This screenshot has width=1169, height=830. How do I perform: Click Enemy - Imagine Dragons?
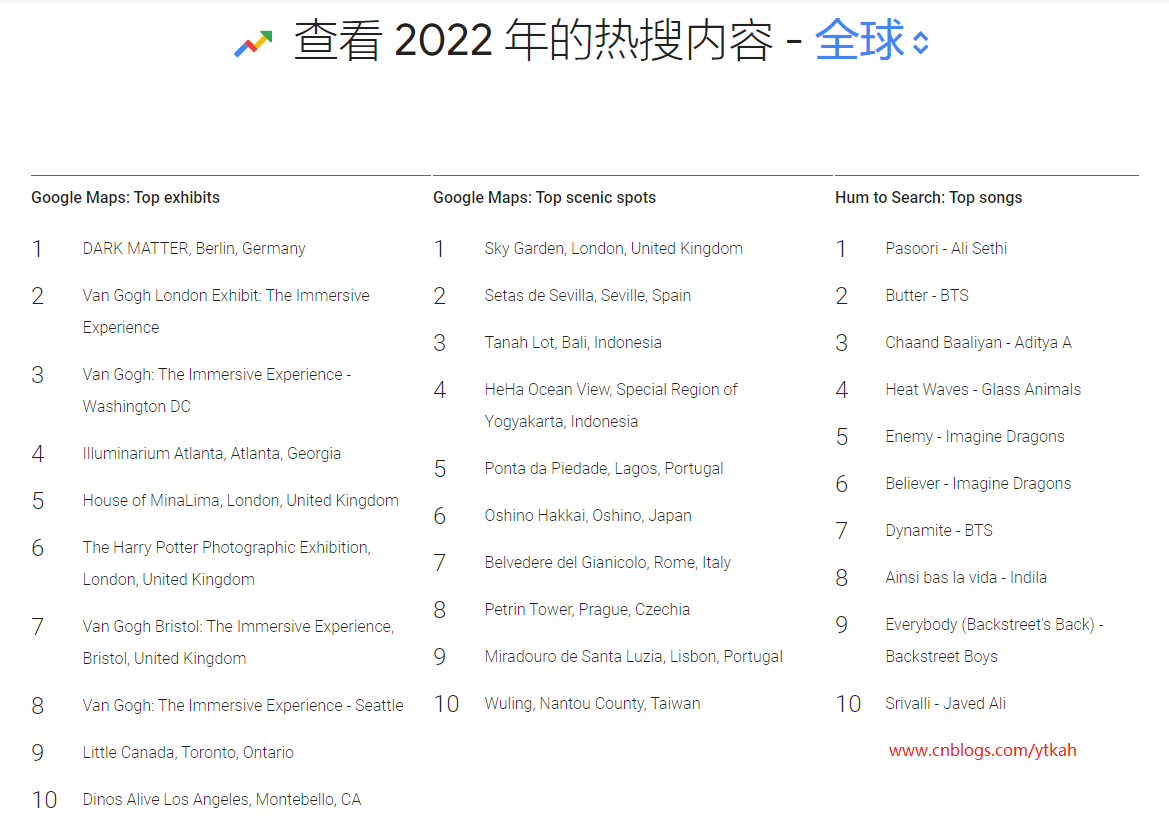point(974,436)
